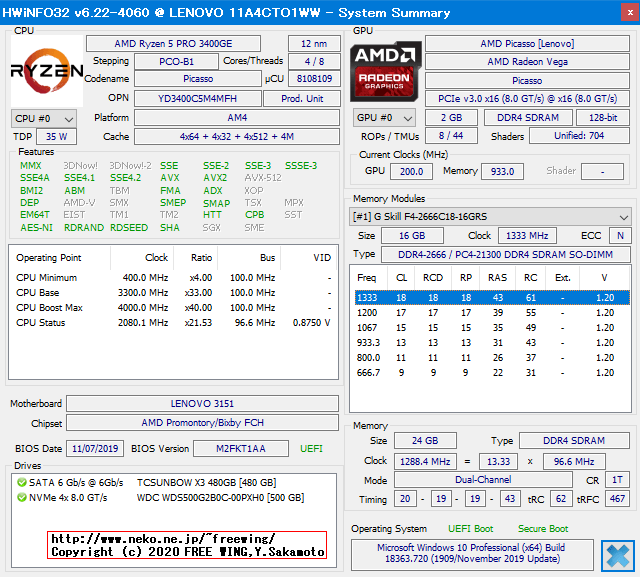Click the PCIe v3.0 x16 interface field
This screenshot has height=577, width=640.
(x=527, y=99)
